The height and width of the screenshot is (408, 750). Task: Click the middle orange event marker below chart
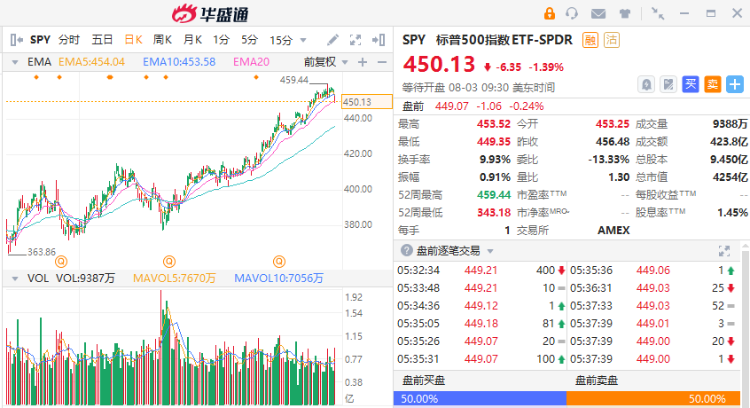(169, 262)
